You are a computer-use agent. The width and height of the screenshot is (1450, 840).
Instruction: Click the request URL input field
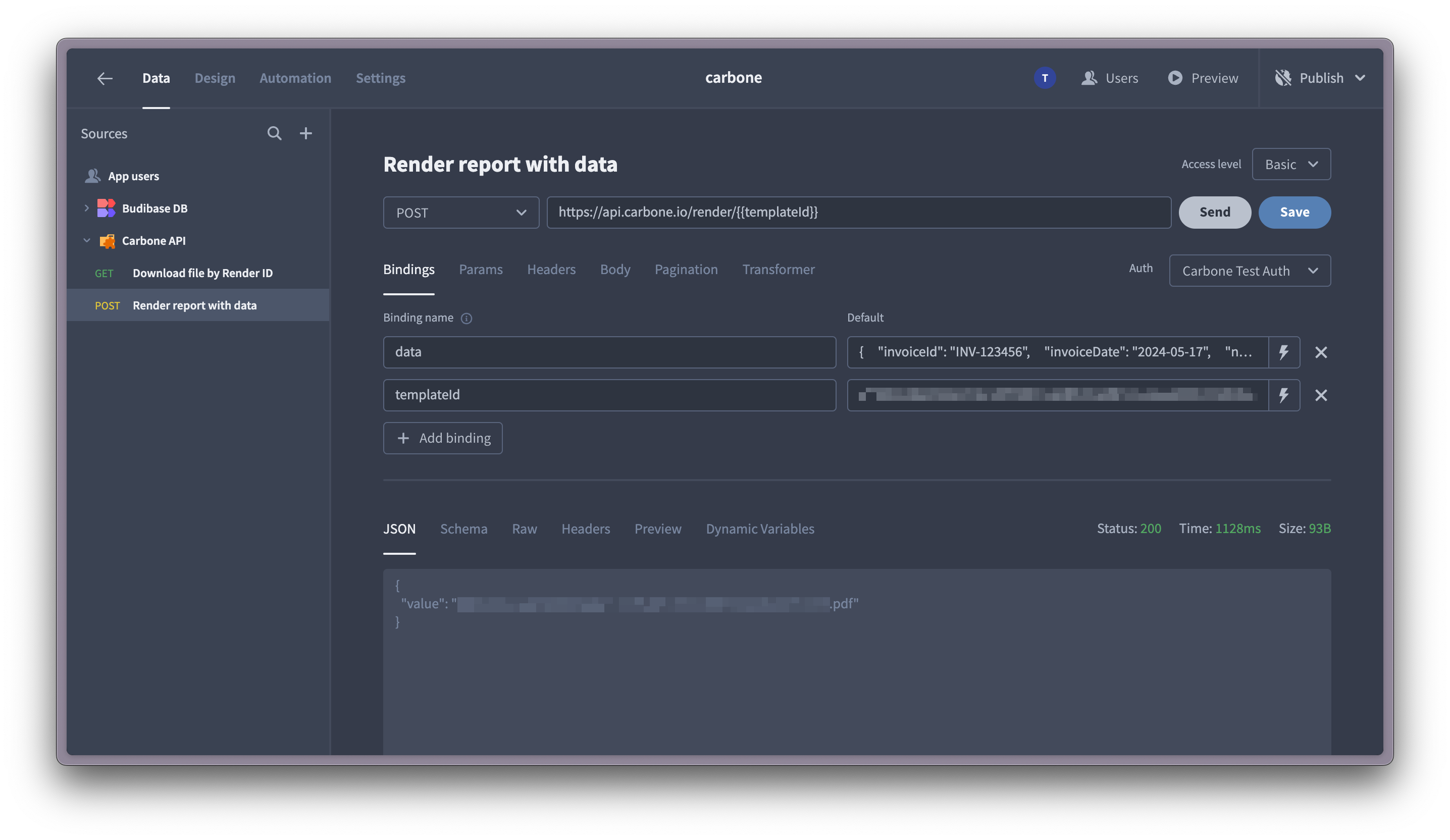tap(858, 213)
